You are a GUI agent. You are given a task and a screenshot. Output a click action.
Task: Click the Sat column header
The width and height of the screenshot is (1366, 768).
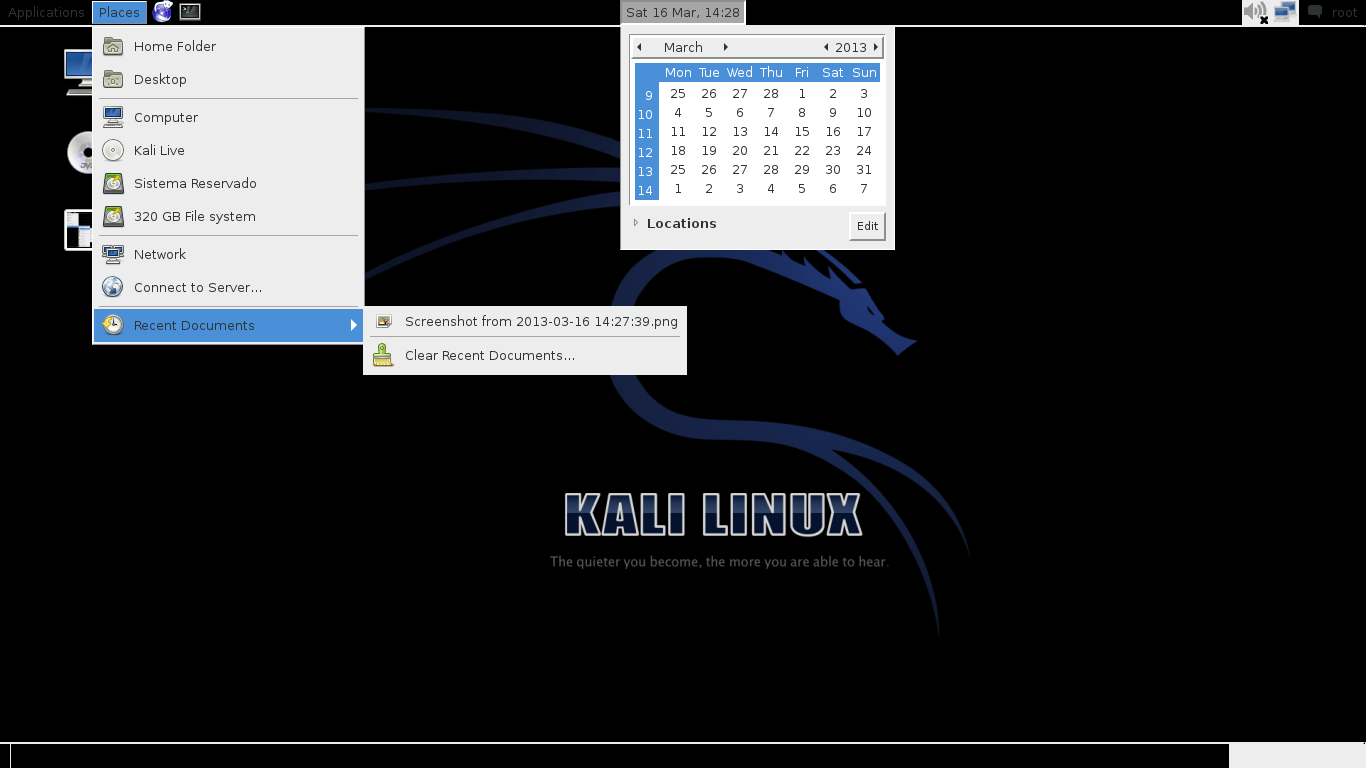tap(833, 72)
